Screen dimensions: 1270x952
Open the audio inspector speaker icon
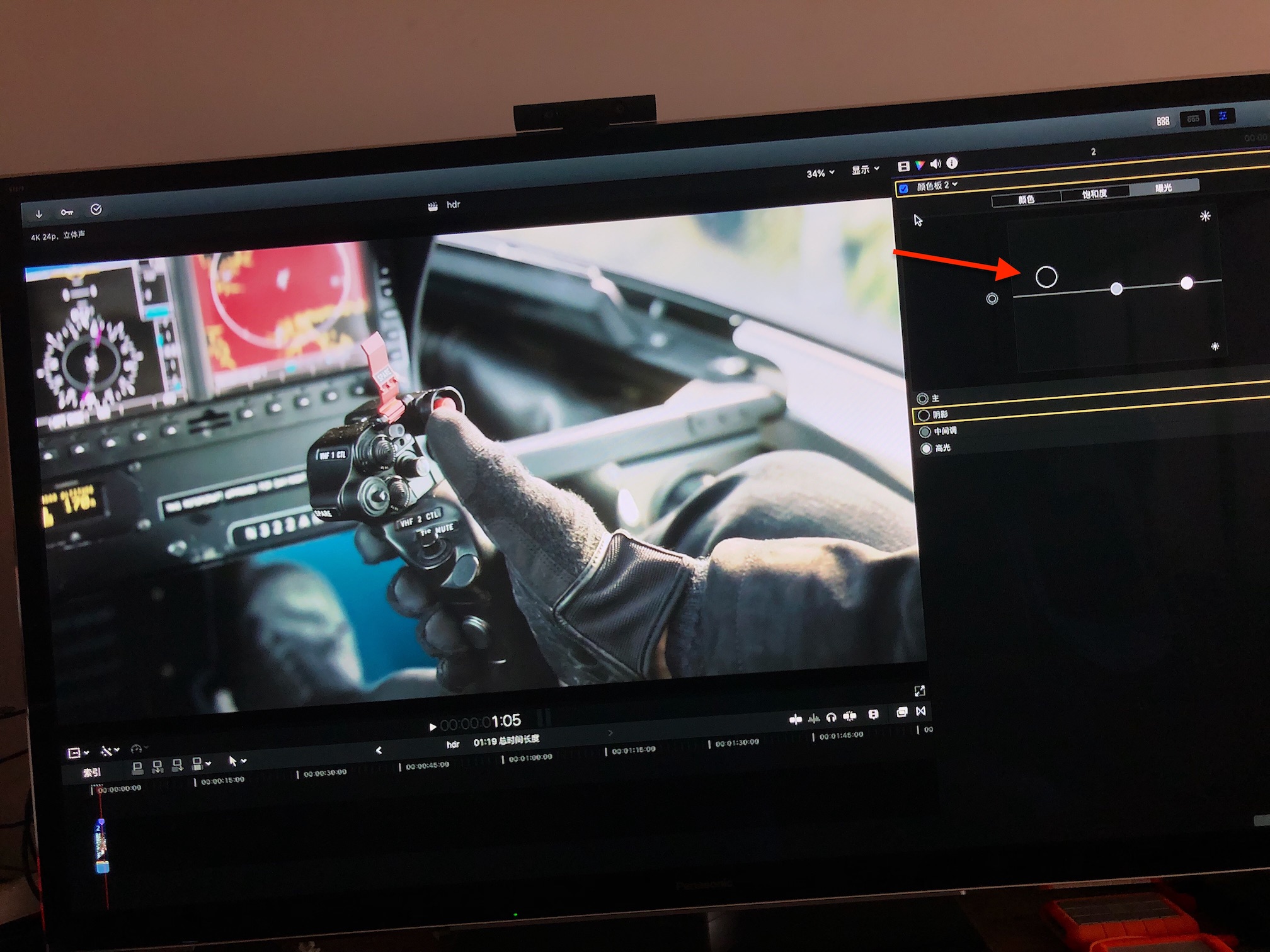pos(935,164)
